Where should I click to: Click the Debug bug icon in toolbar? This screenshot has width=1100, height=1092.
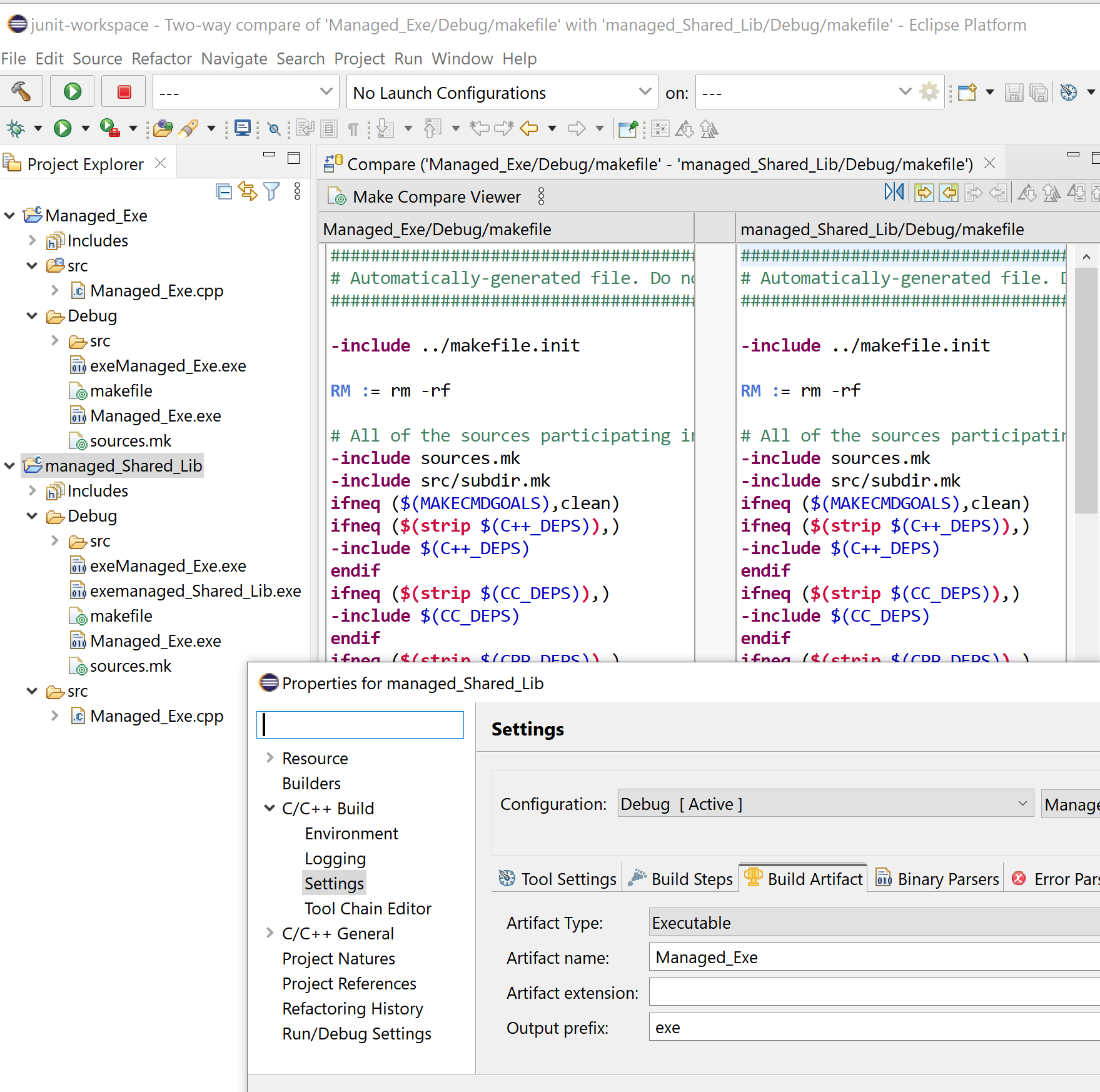16,129
